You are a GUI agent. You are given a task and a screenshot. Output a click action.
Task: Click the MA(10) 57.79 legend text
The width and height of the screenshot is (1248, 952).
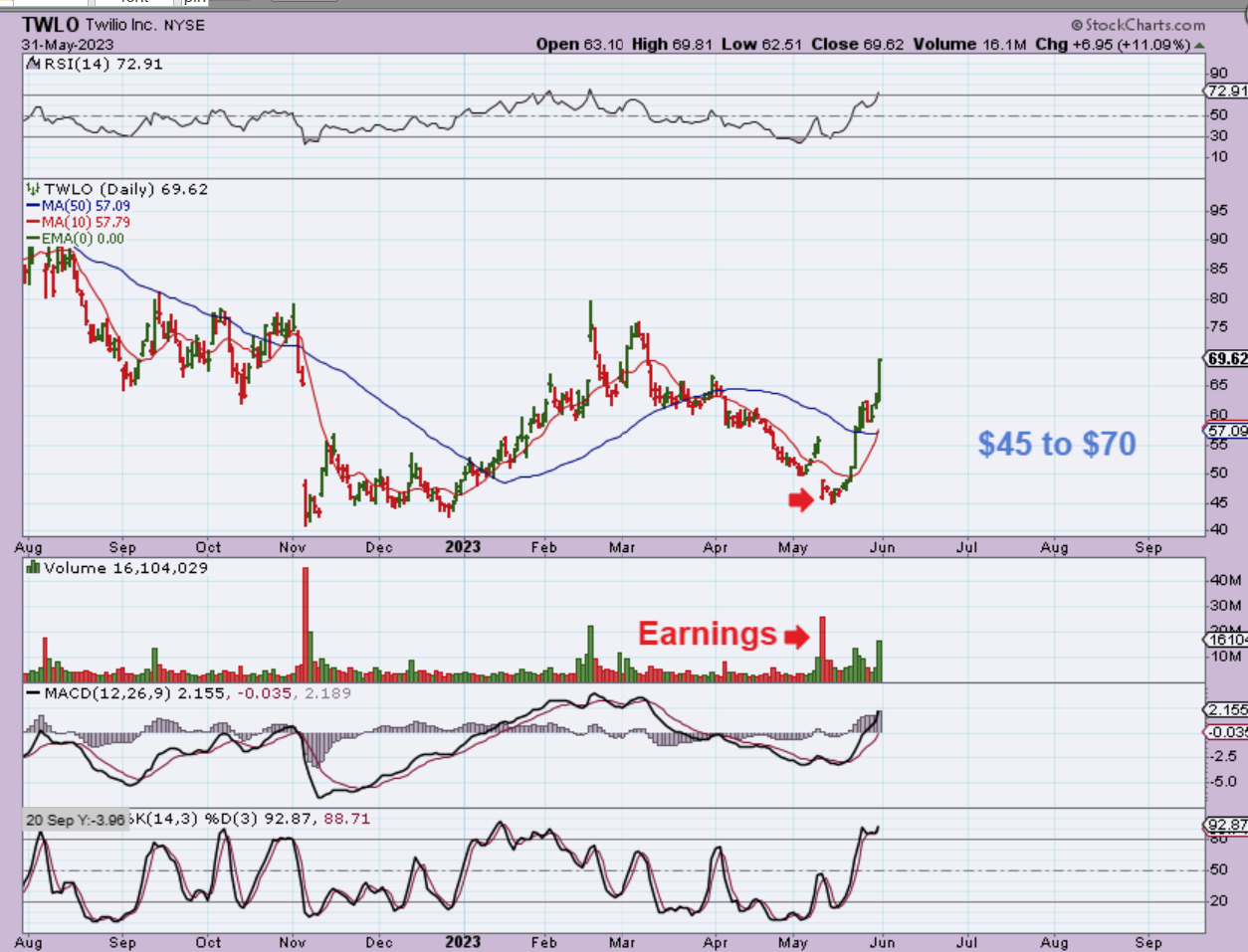point(86,222)
